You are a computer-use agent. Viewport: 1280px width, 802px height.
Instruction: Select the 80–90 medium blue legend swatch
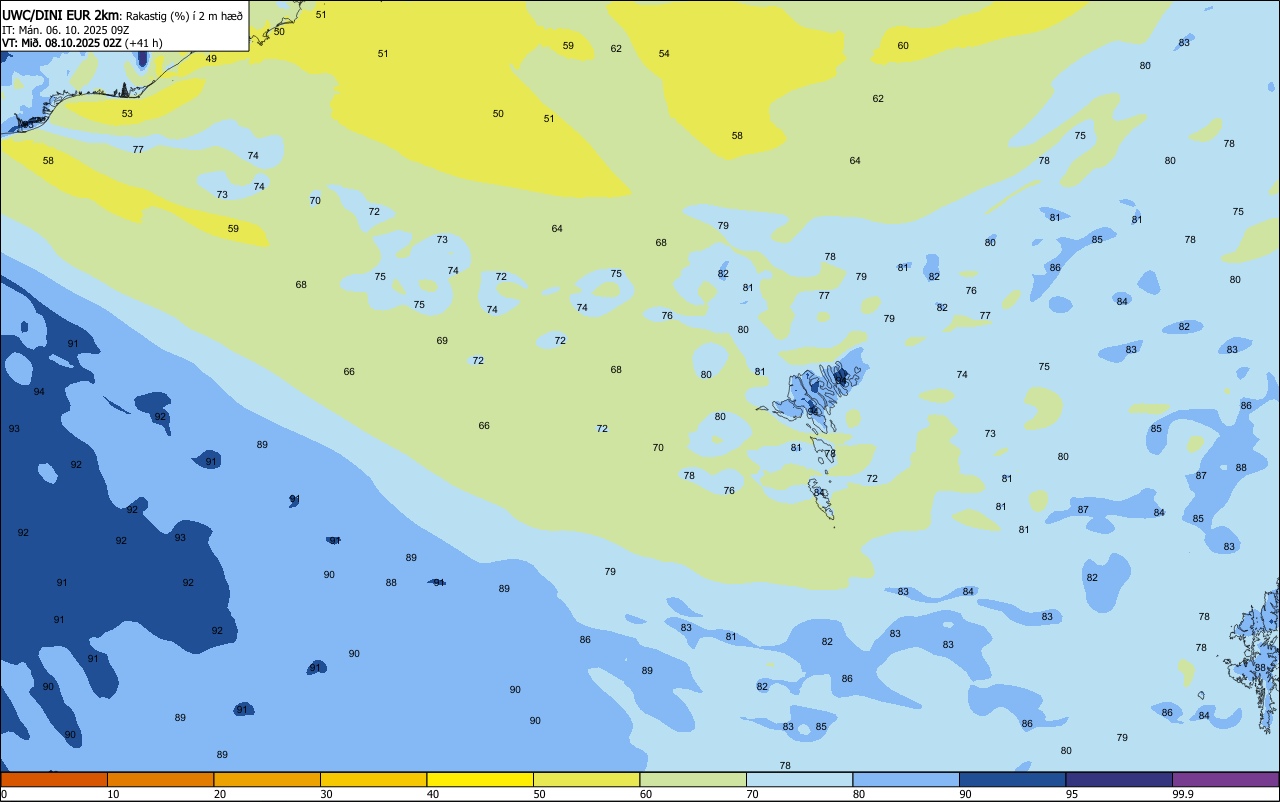pyautogui.click(x=906, y=779)
